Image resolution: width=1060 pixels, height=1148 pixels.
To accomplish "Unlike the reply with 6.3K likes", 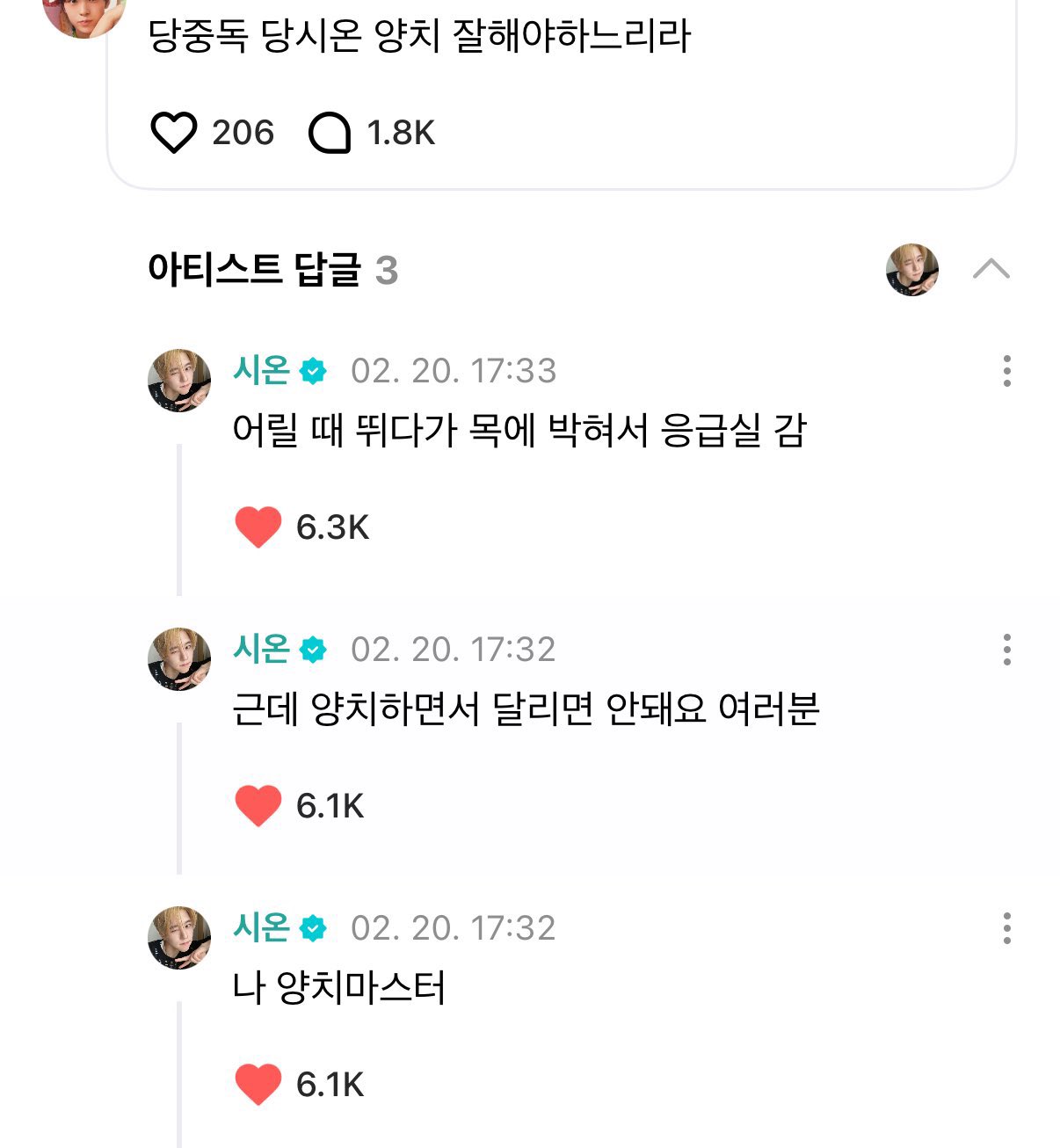I will tap(258, 527).
